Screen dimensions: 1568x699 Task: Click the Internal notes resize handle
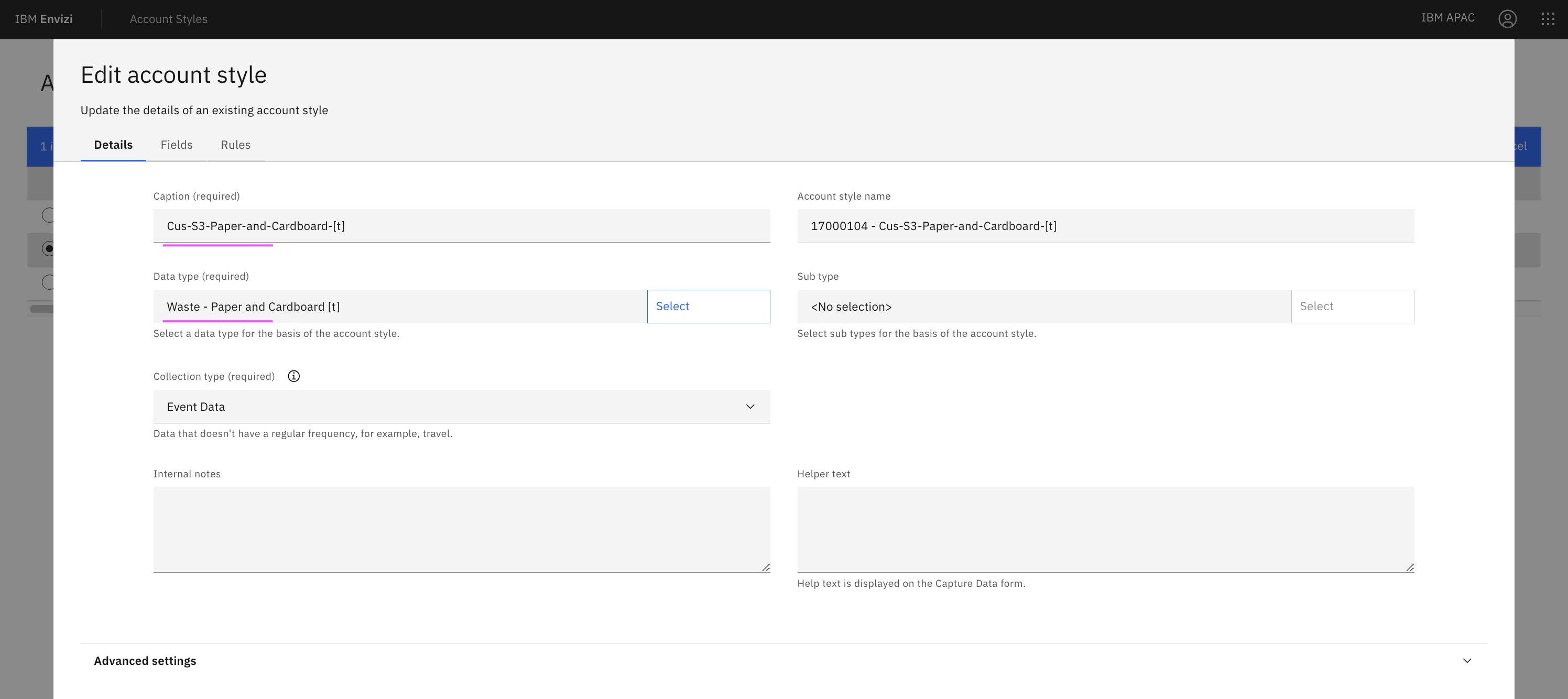click(x=765, y=567)
